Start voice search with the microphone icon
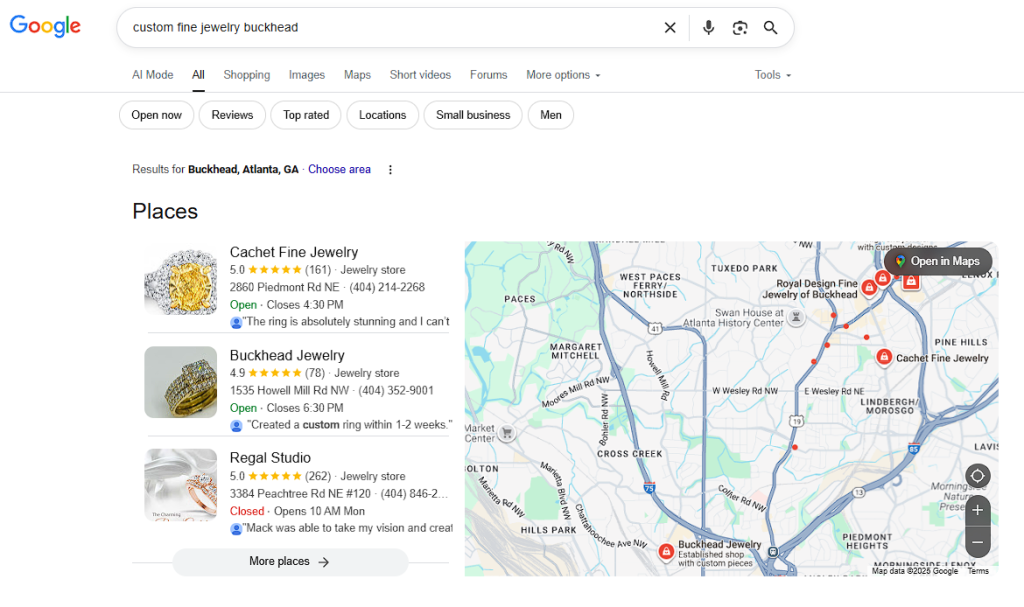This screenshot has height=607, width=1024. (x=709, y=27)
